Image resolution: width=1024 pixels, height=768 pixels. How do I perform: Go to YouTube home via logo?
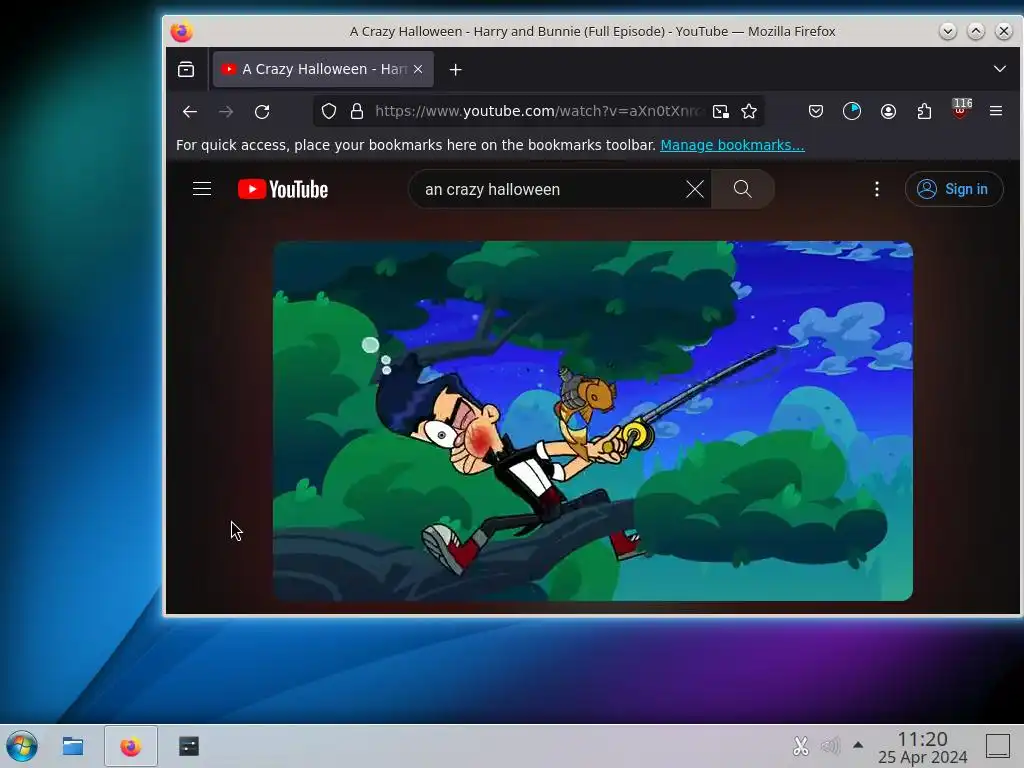tap(283, 189)
